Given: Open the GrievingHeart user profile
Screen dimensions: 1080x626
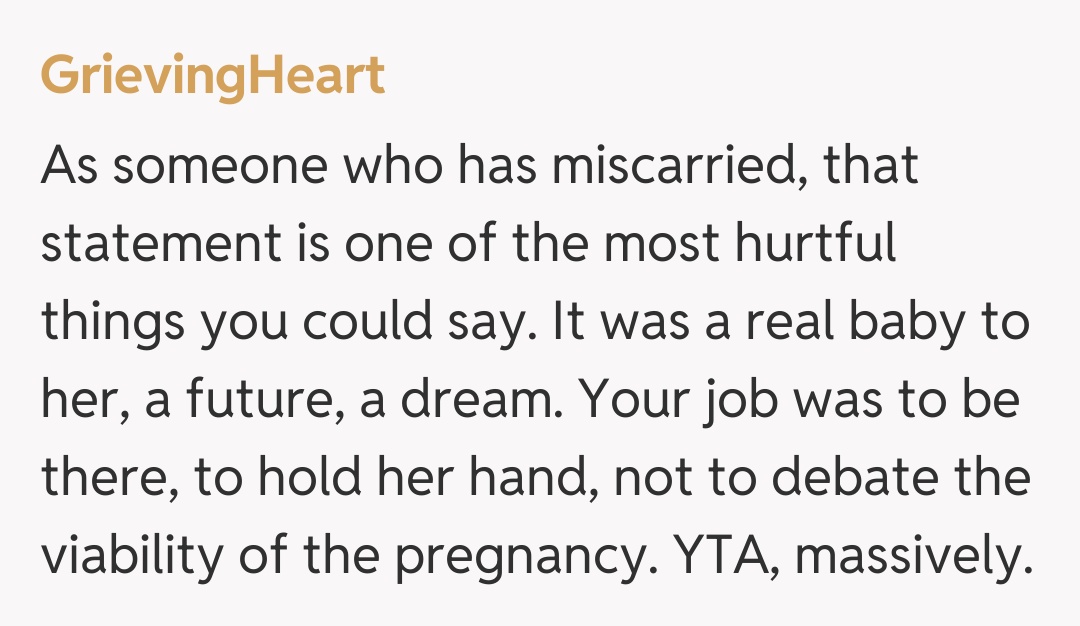Looking at the screenshot, I should tap(212, 78).
